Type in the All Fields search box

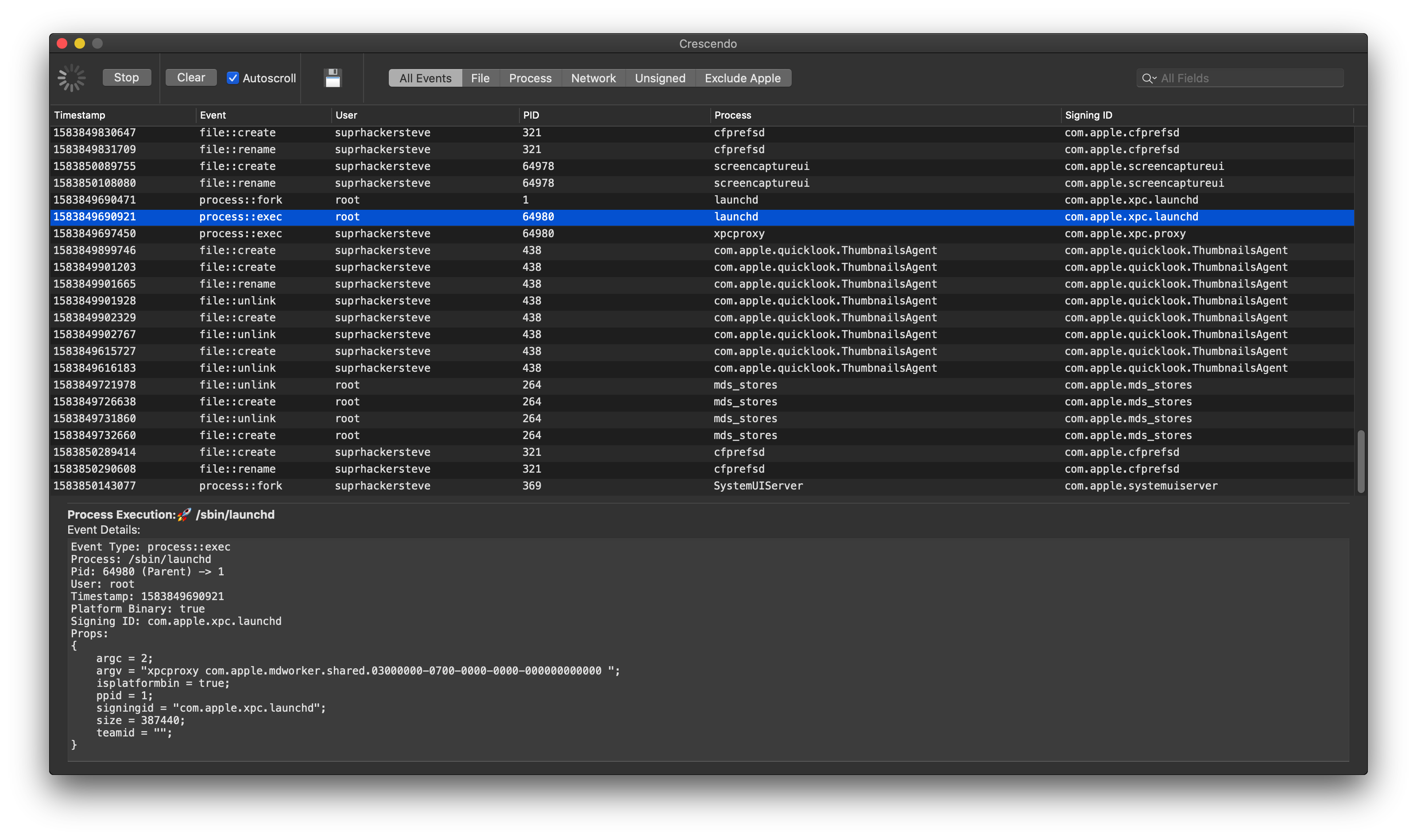coord(1246,78)
